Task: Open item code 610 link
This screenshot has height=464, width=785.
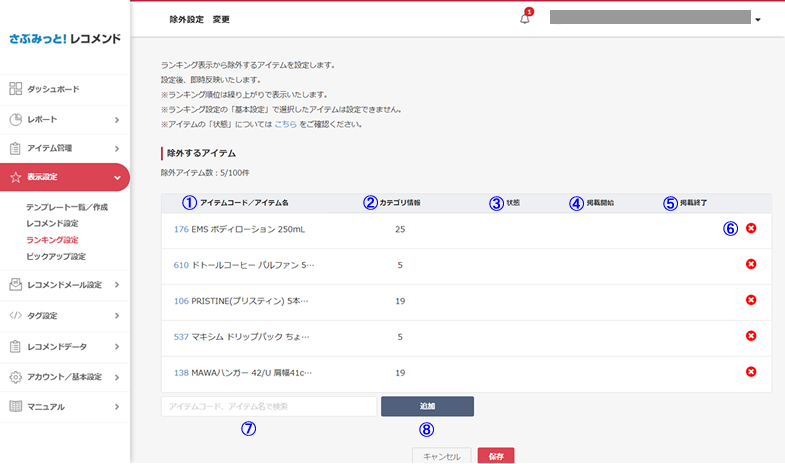Action: click(181, 265)
